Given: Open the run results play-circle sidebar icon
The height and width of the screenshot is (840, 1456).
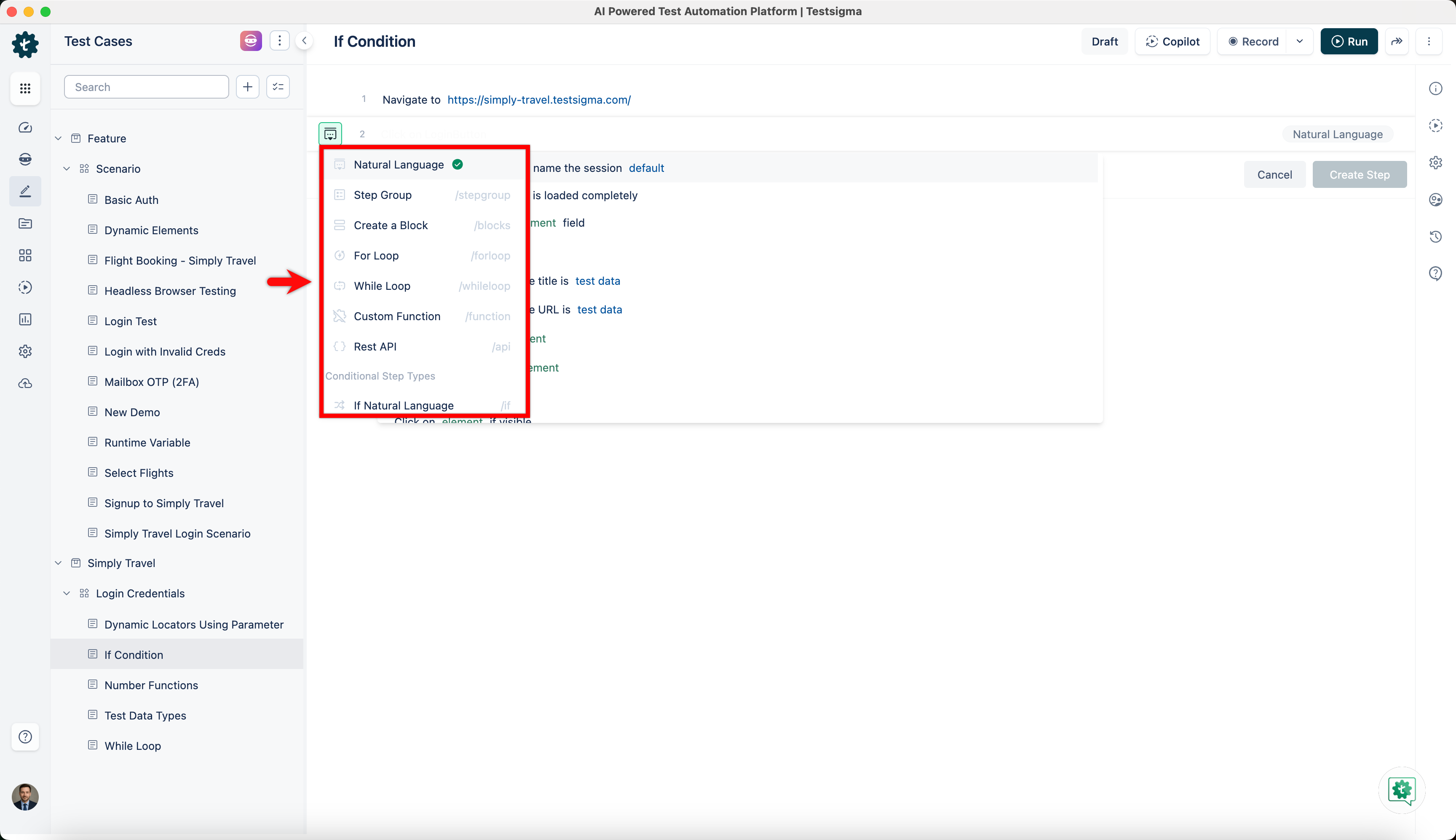Looking at the screenshot, I should pyautogui.click(x=25, y=287).
